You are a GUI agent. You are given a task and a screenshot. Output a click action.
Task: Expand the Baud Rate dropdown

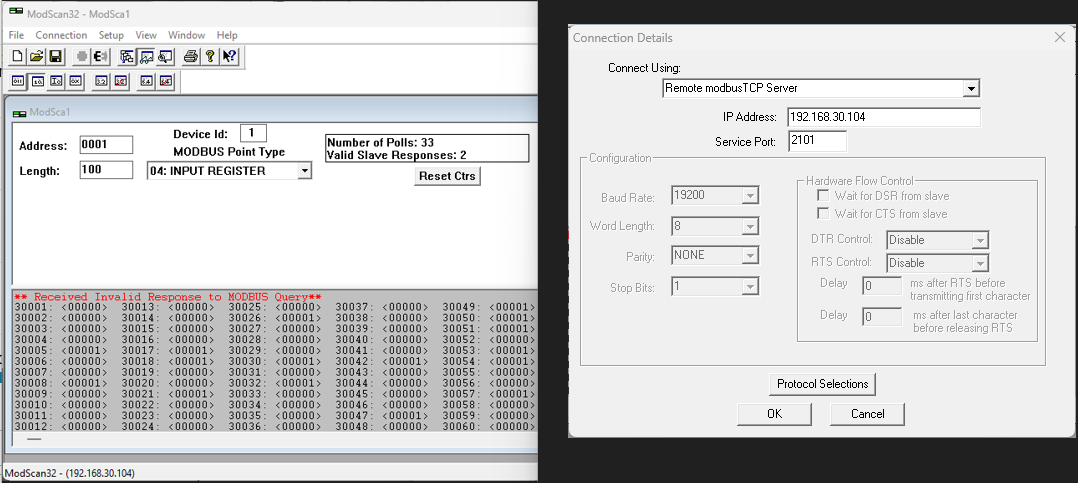pos(749,195)
